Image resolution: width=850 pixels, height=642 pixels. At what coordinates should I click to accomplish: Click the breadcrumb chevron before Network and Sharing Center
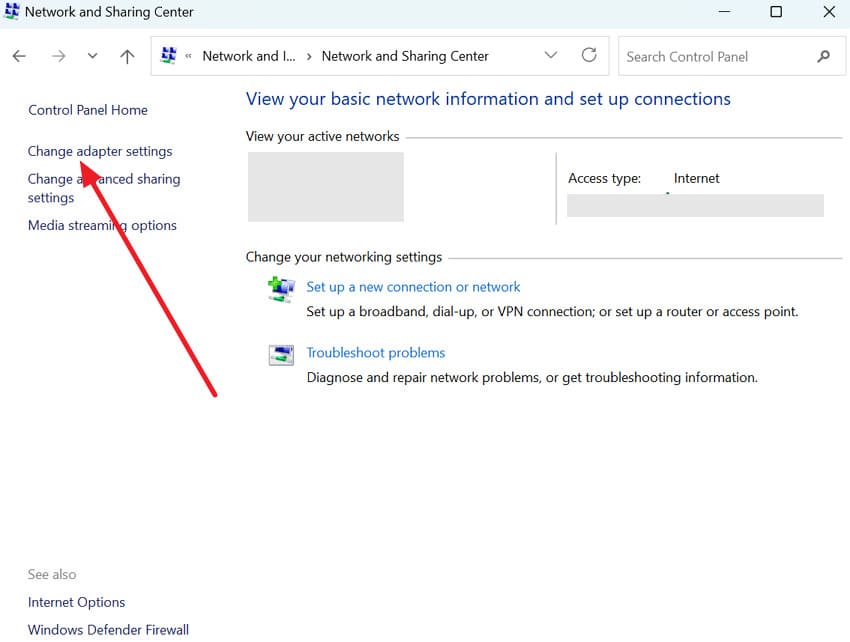308,56
